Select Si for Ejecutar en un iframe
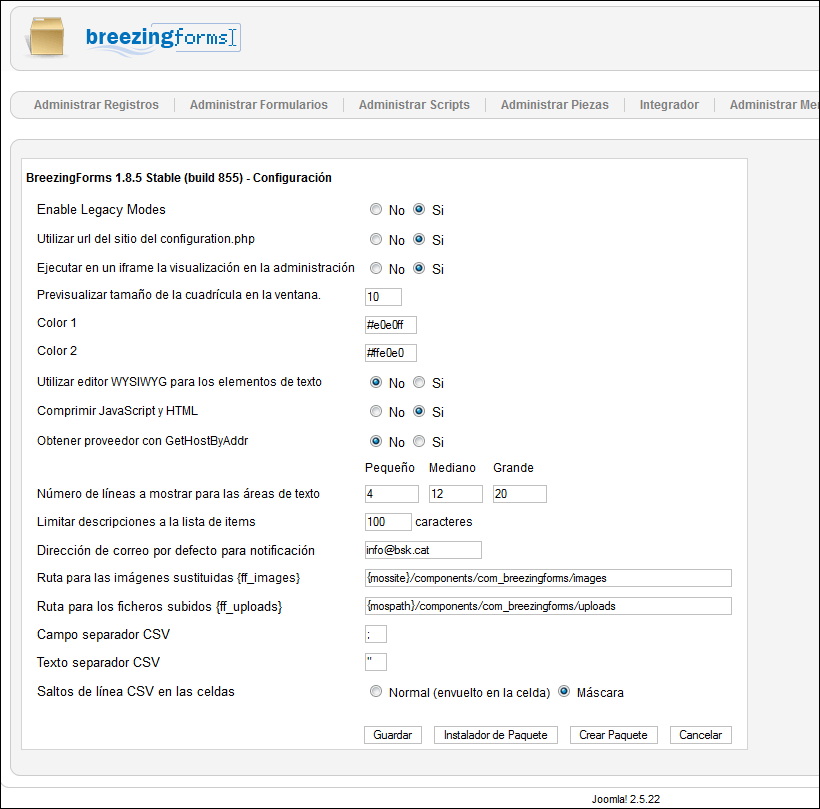The image size is (820, 809). point(418,268)
